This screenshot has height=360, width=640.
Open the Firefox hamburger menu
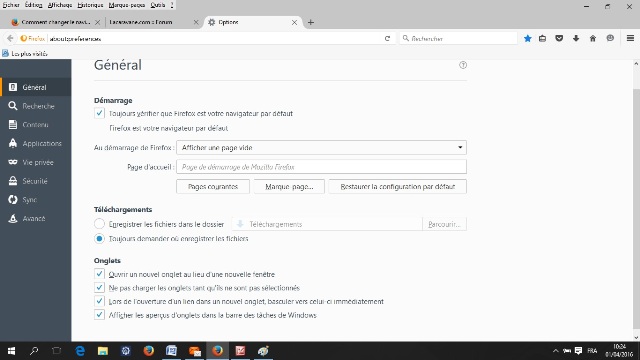coord(630,38)
